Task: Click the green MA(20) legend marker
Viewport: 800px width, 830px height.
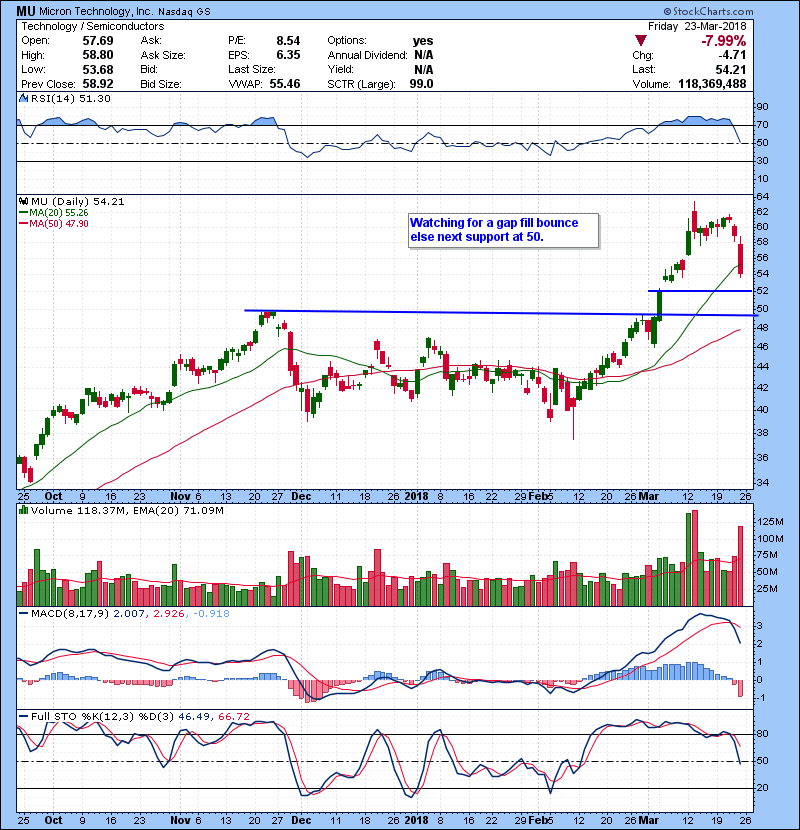Action: point(23,213)
